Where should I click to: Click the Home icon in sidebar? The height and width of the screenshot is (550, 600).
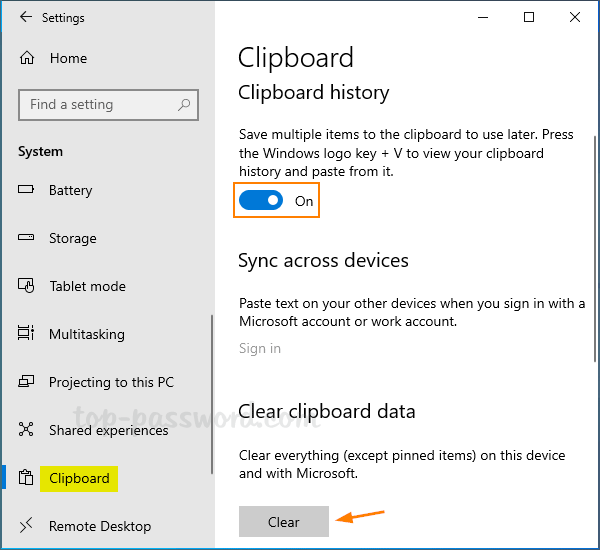28,58
